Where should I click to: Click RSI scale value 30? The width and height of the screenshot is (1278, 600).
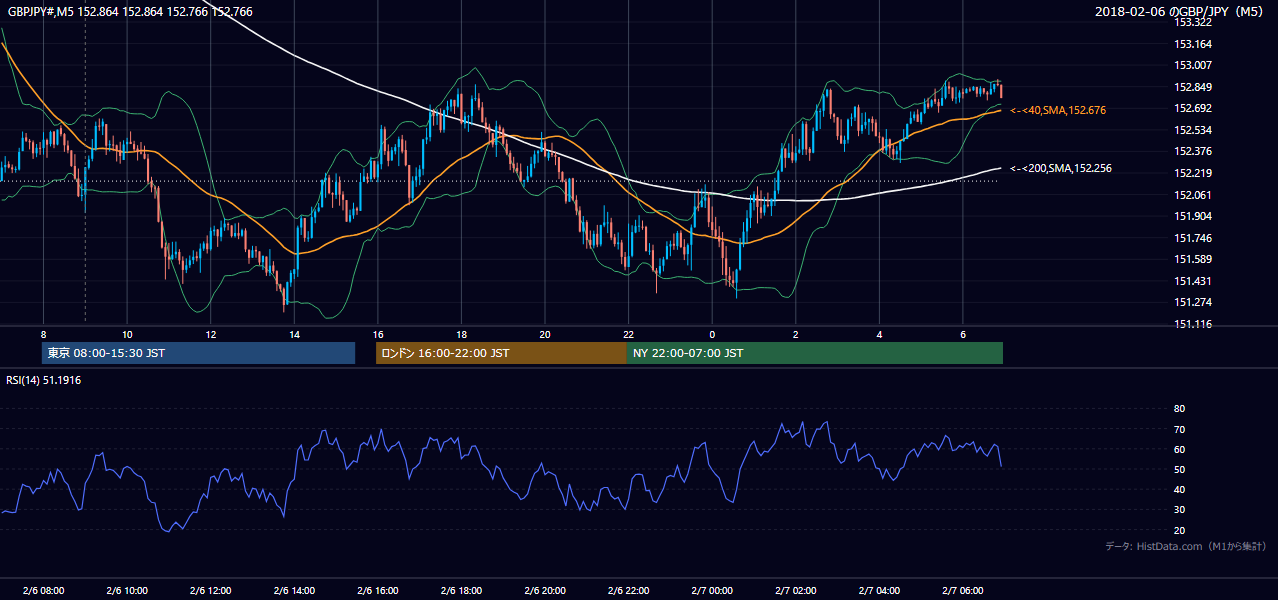pos(1180,510)
